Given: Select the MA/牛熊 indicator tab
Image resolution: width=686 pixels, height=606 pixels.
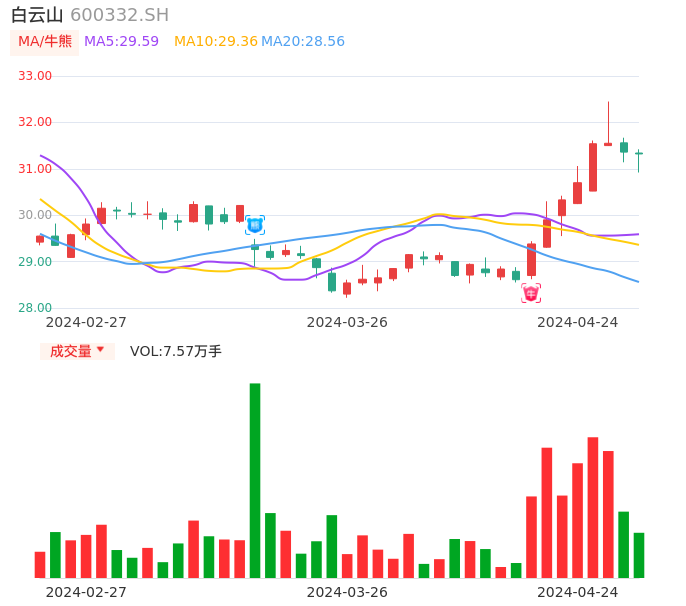Looking at the screenshot, I should (45, 42).
